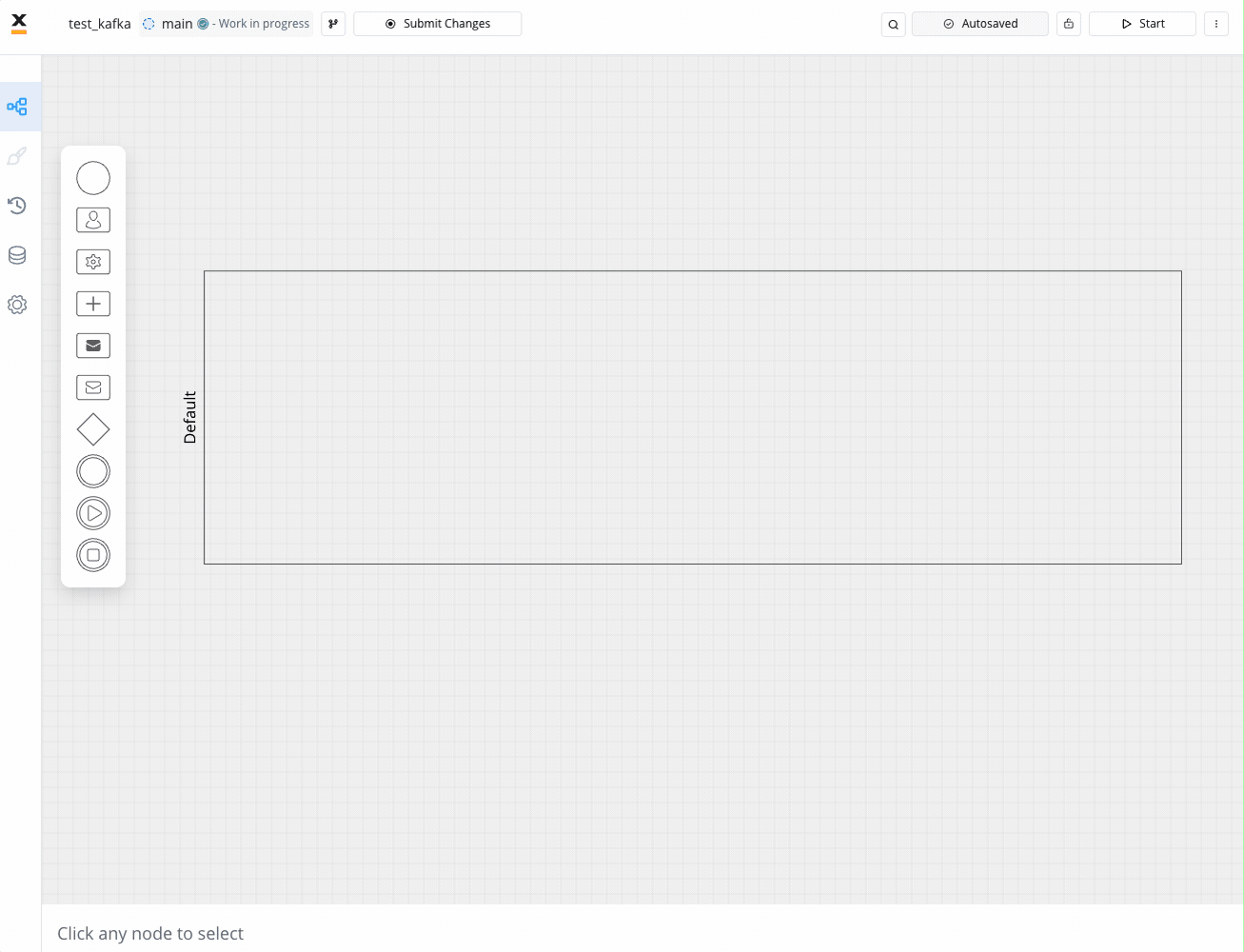The width and height of the screenshot is (1244, 952).
Task: Select the stop-square end event node
Action: [93, 555]
